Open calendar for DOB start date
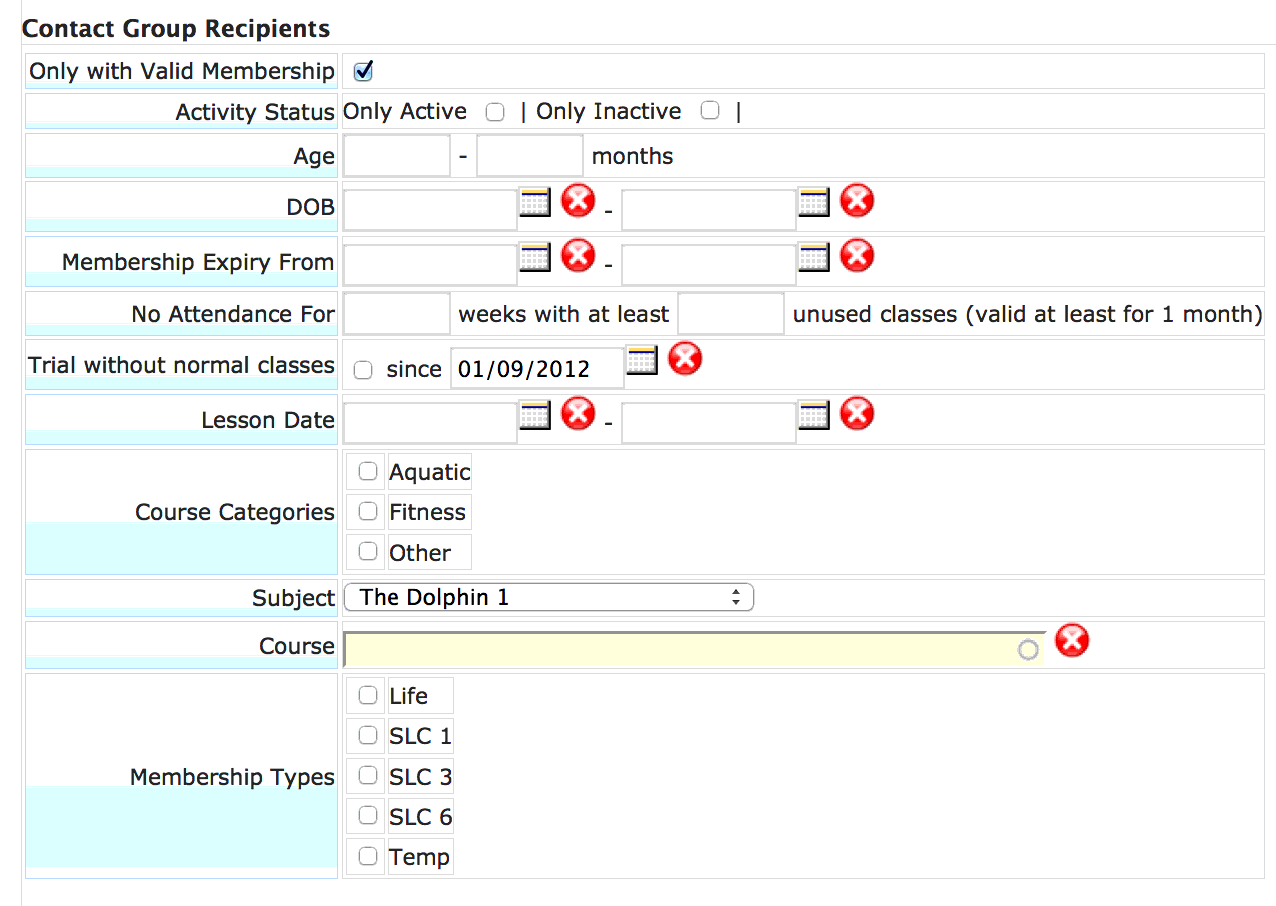This screenshot has width=1276, height=906. (x=535, y=202)
